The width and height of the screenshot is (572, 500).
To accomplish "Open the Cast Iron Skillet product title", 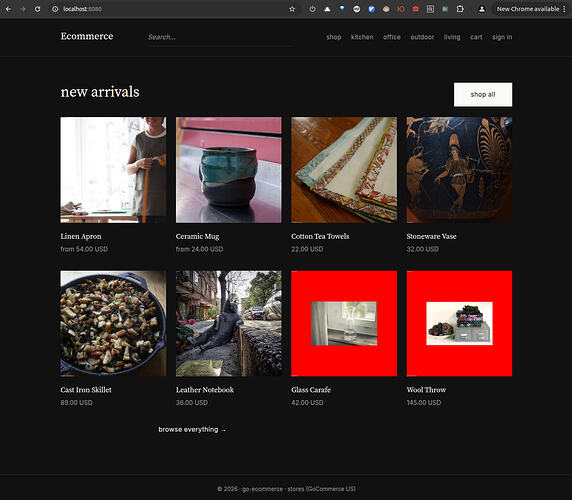I will coord(86,390).
